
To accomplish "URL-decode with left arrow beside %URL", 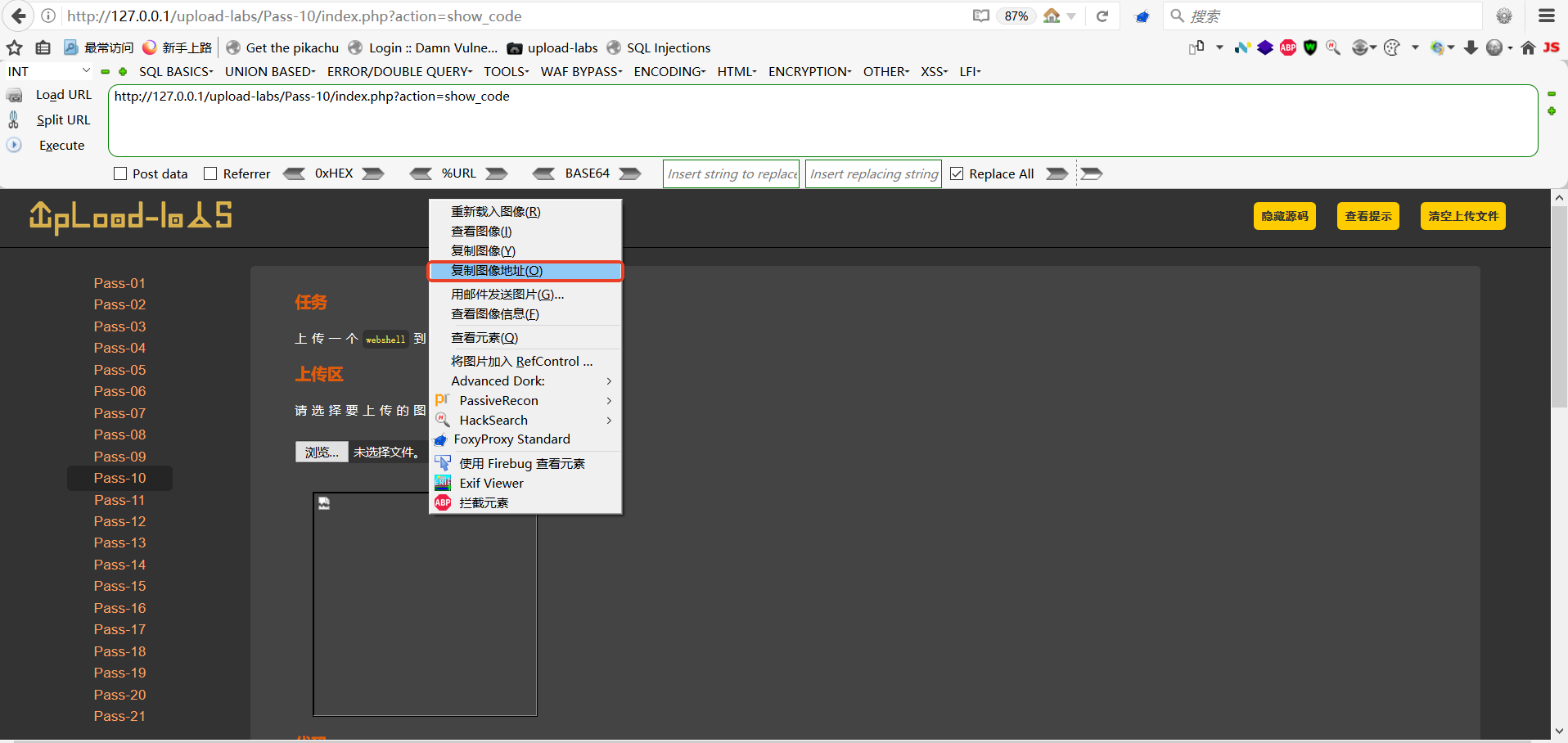I will click(421, 173).
